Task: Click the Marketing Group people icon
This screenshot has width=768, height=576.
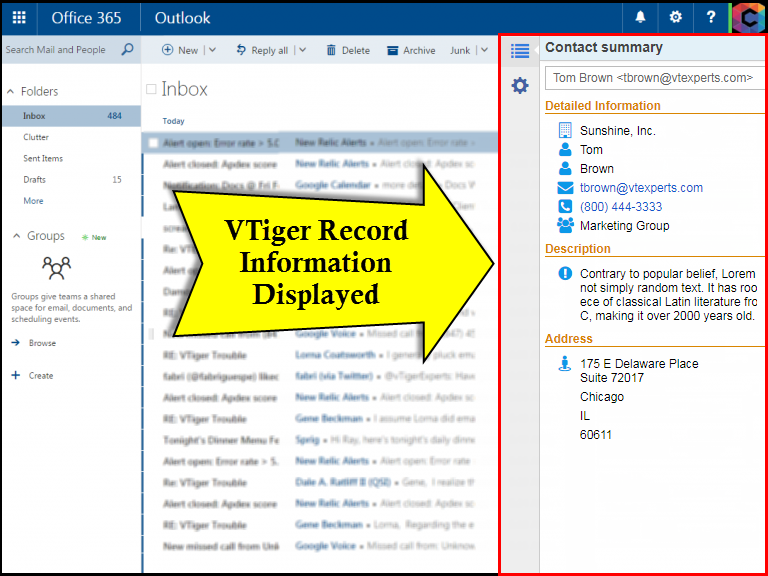Action: tap(565, 225)
